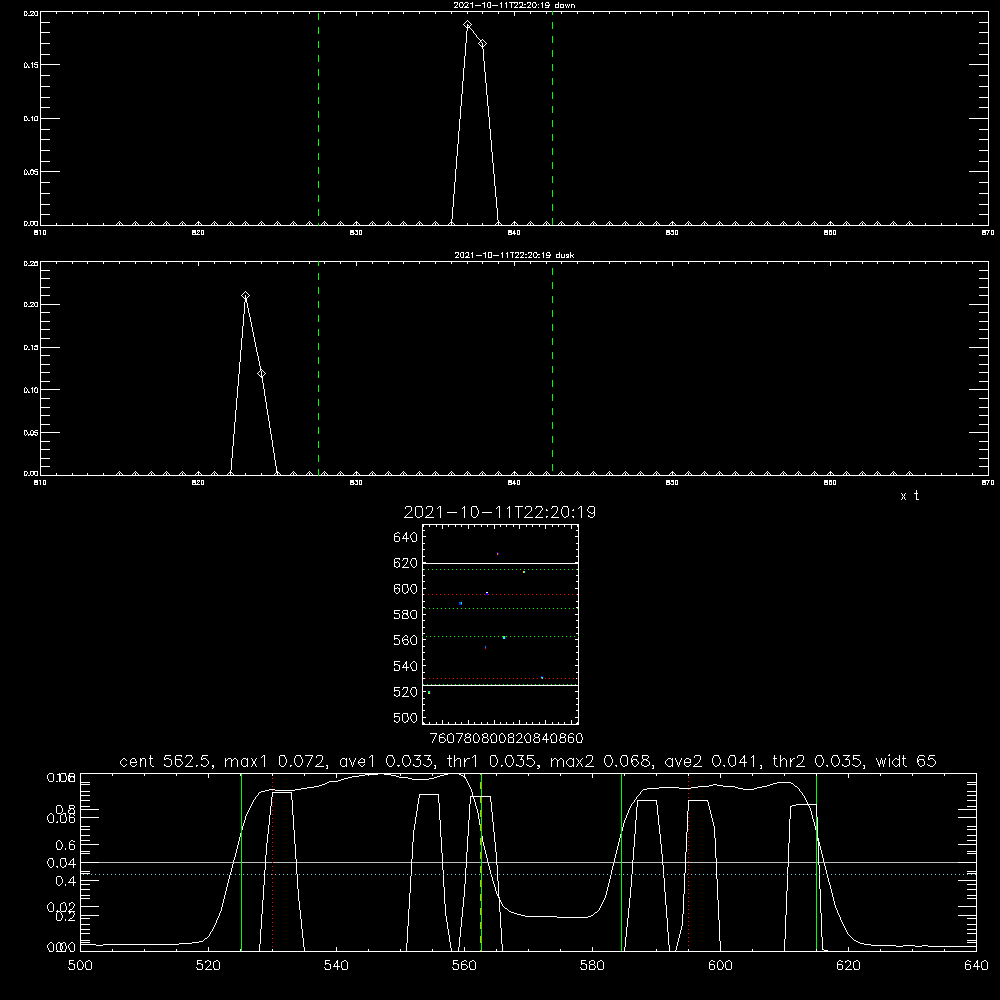
Task: Click the '0.6' y-axis label of the bottom plot
Action: [66, 845]
